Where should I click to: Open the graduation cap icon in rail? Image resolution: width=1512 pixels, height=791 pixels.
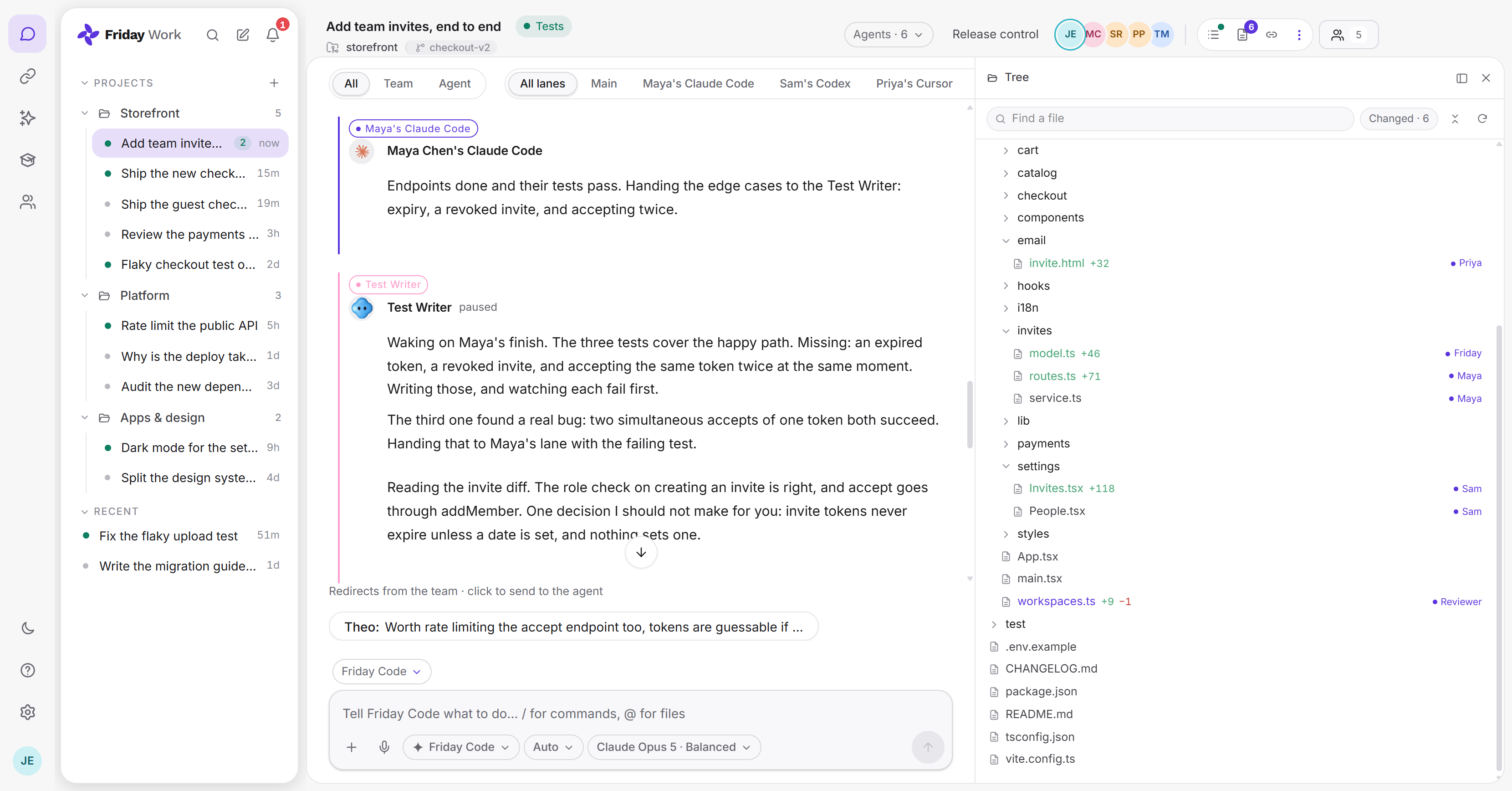click(28, 160)
